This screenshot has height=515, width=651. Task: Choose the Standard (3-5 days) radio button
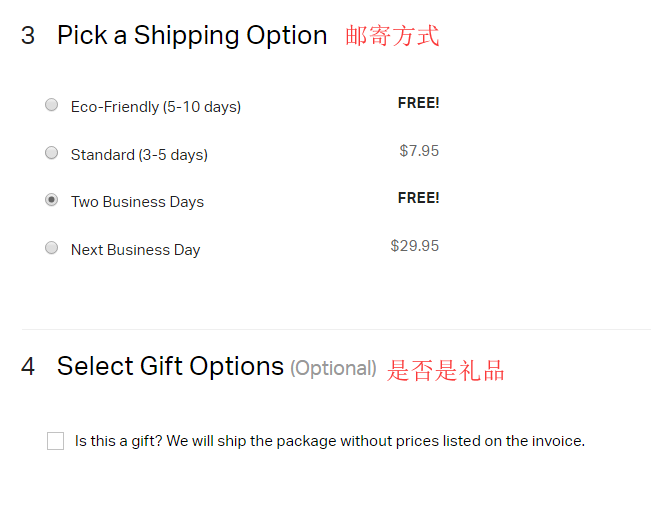point(52,153)
